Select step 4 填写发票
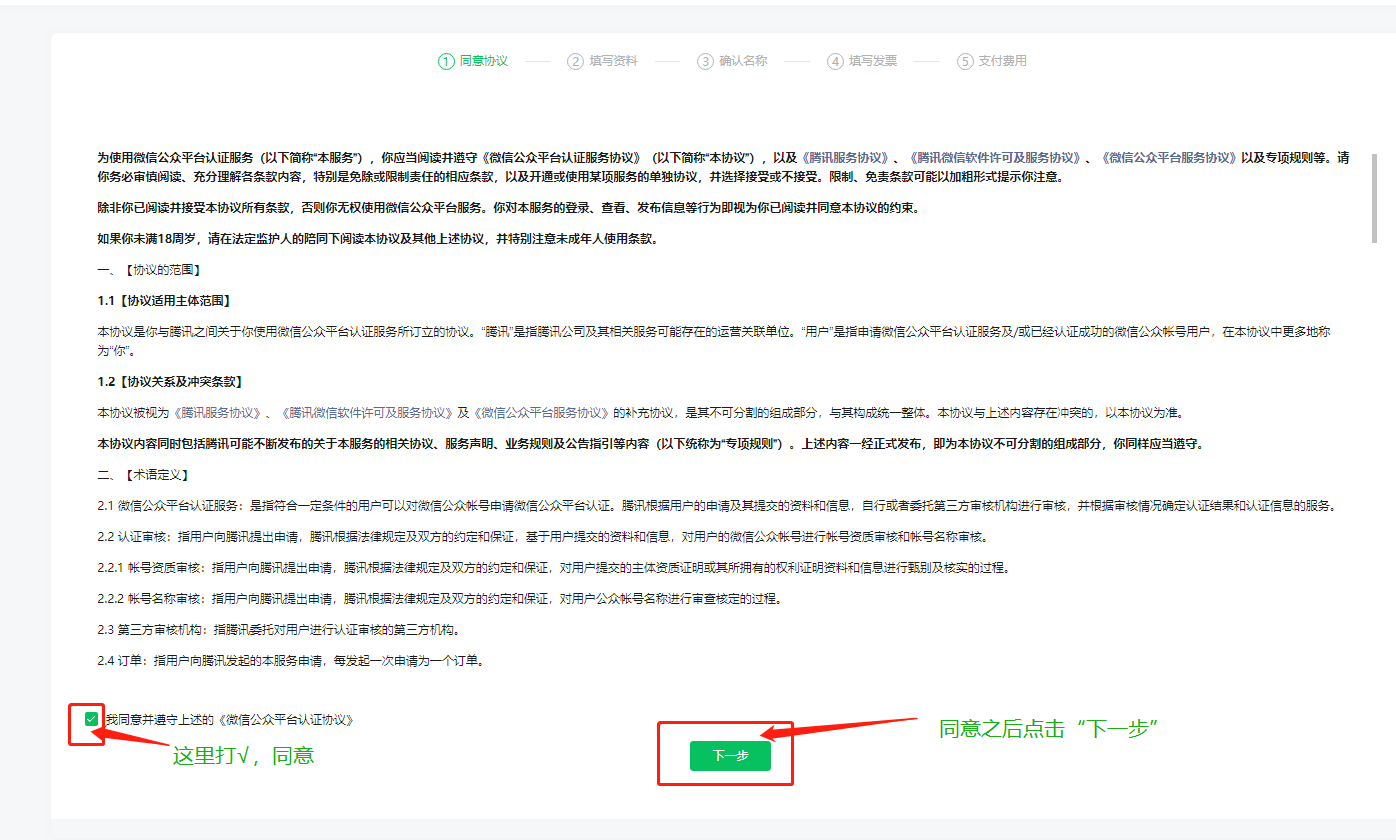The image size is (1396, 840). click(x=863, y=61)
